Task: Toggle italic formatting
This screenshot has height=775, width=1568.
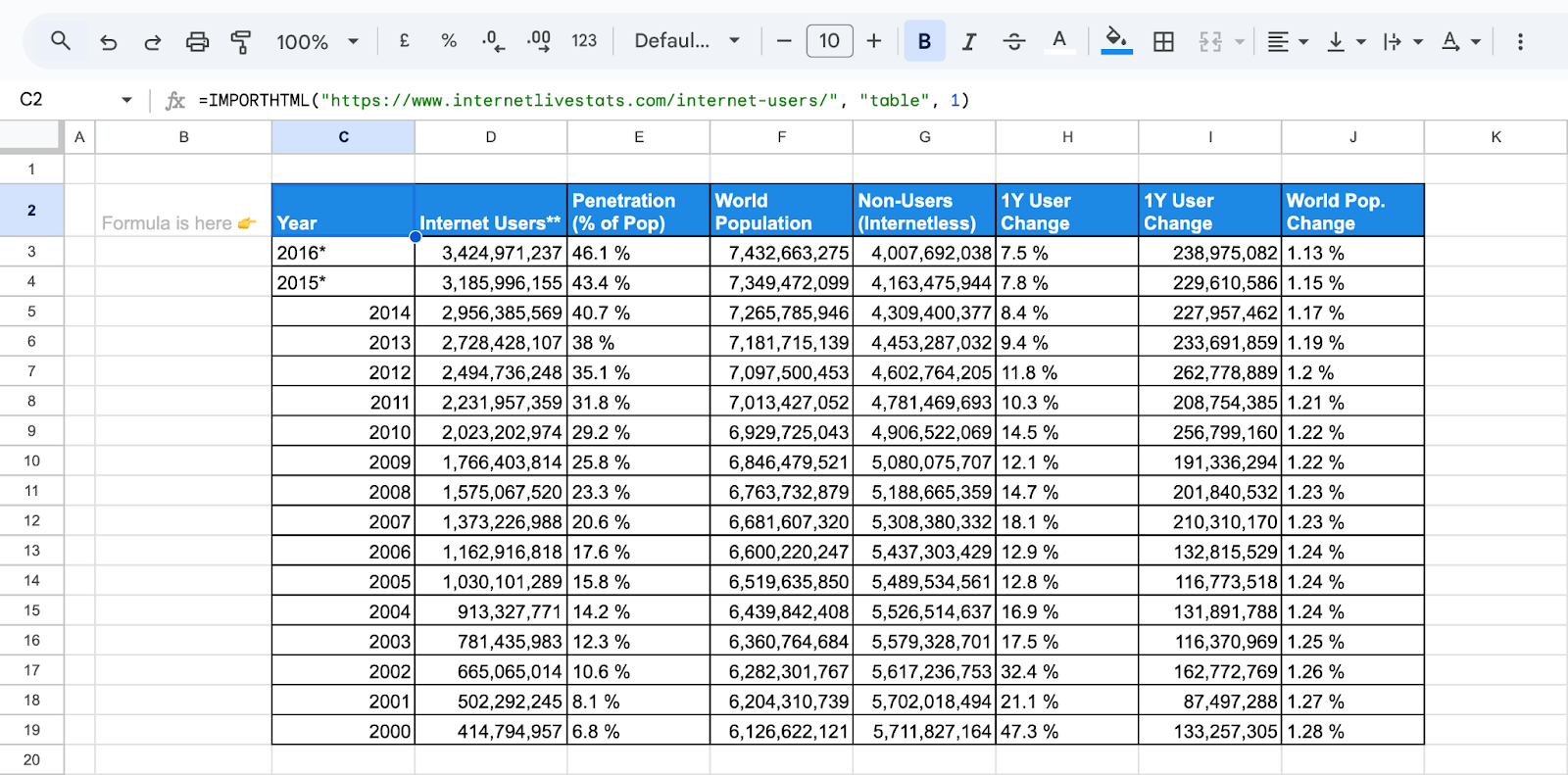Action: click(x=969, y=41)
